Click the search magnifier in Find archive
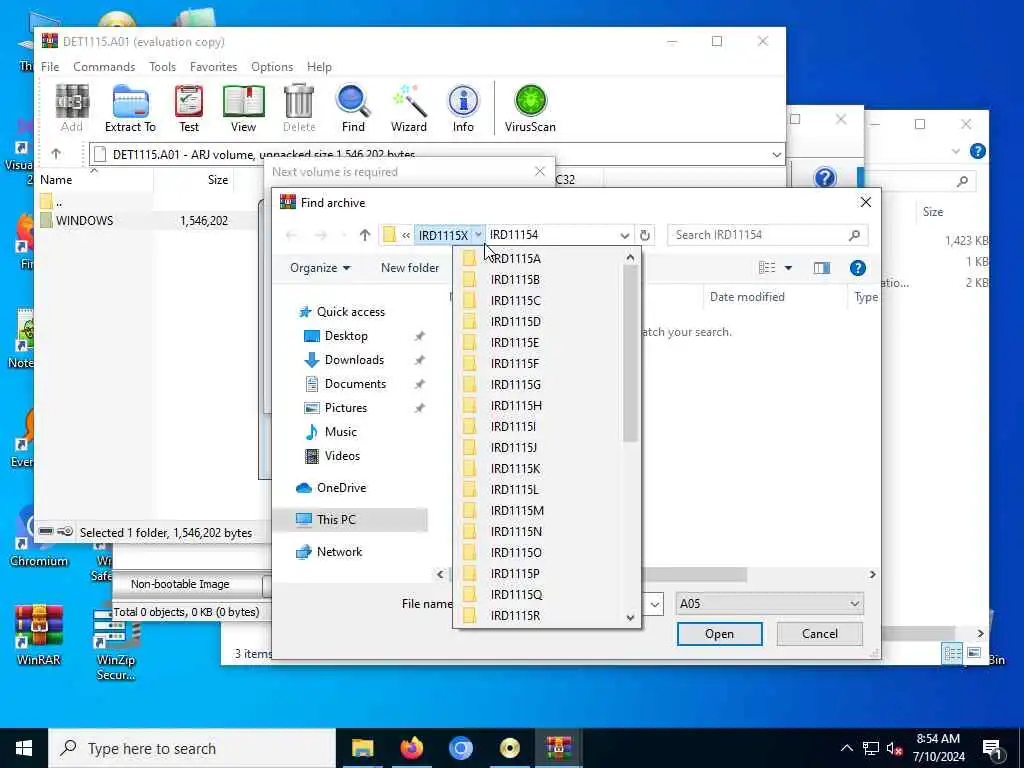This screenshot has width=1024, height=768. point(854,235)
